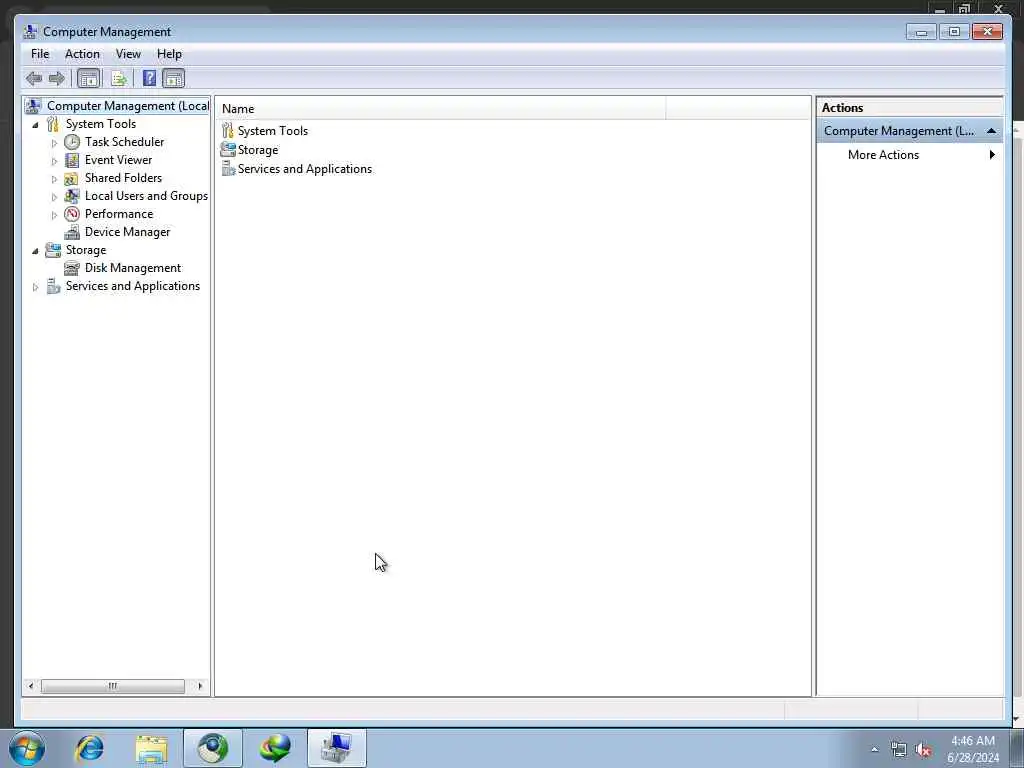Select Services and Applications tree label
This screenshot has height=768, width=1024.
pyautogui.click(x=133, y=286)
